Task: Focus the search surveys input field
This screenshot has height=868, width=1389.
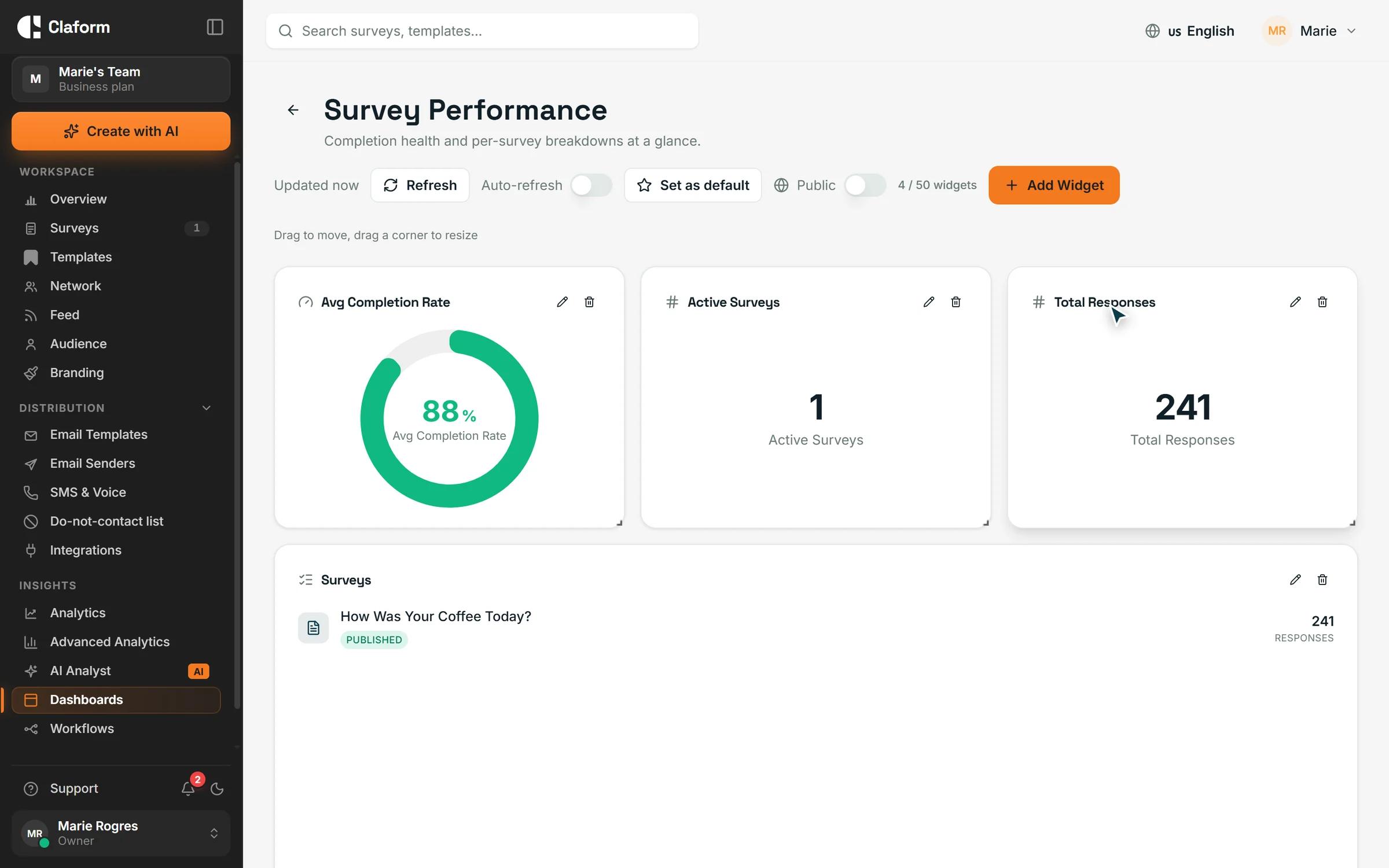Action: (482, 31)
